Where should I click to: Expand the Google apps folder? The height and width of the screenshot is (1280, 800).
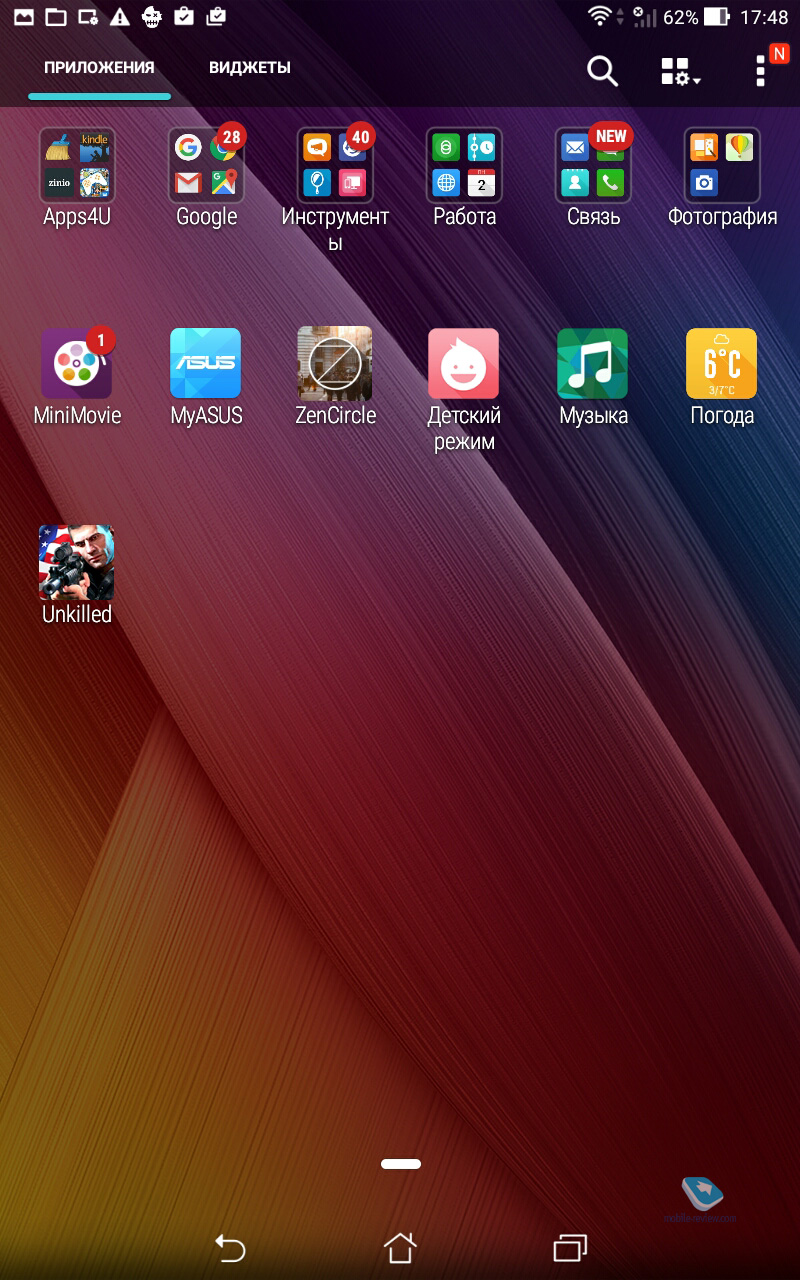206,166
